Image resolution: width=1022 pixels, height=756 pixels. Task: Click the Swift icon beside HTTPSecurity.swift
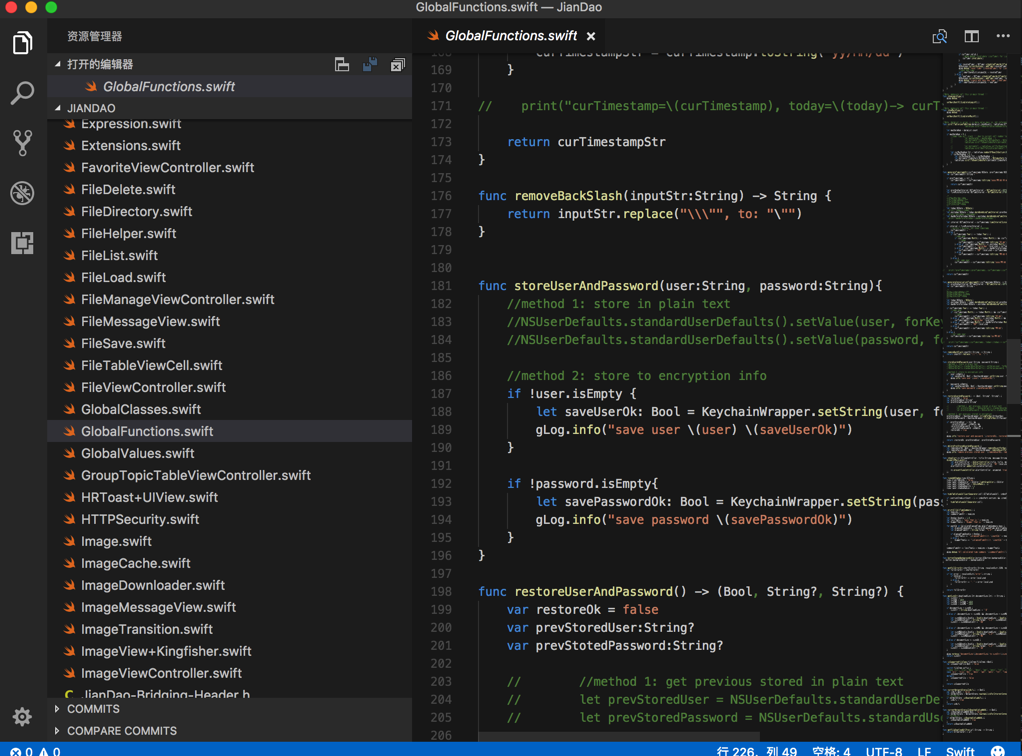70,519
